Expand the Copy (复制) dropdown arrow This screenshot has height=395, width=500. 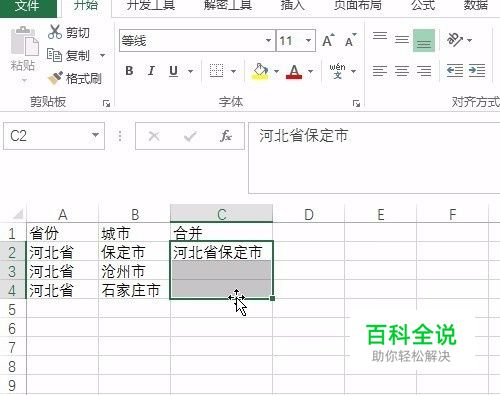102,55
